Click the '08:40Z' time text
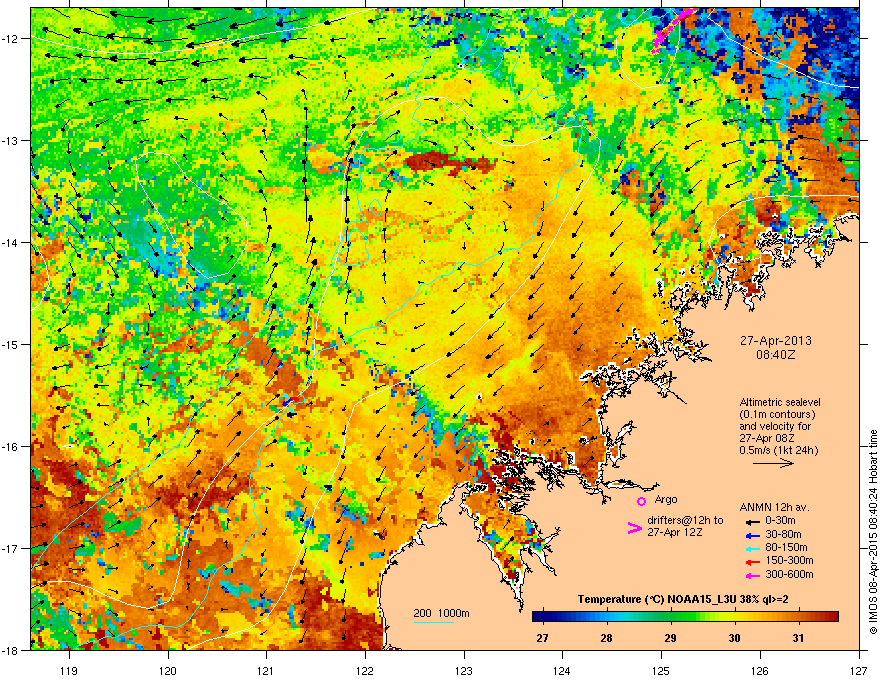This screenshot has width=880, height=680. click(x=775, y=355)
